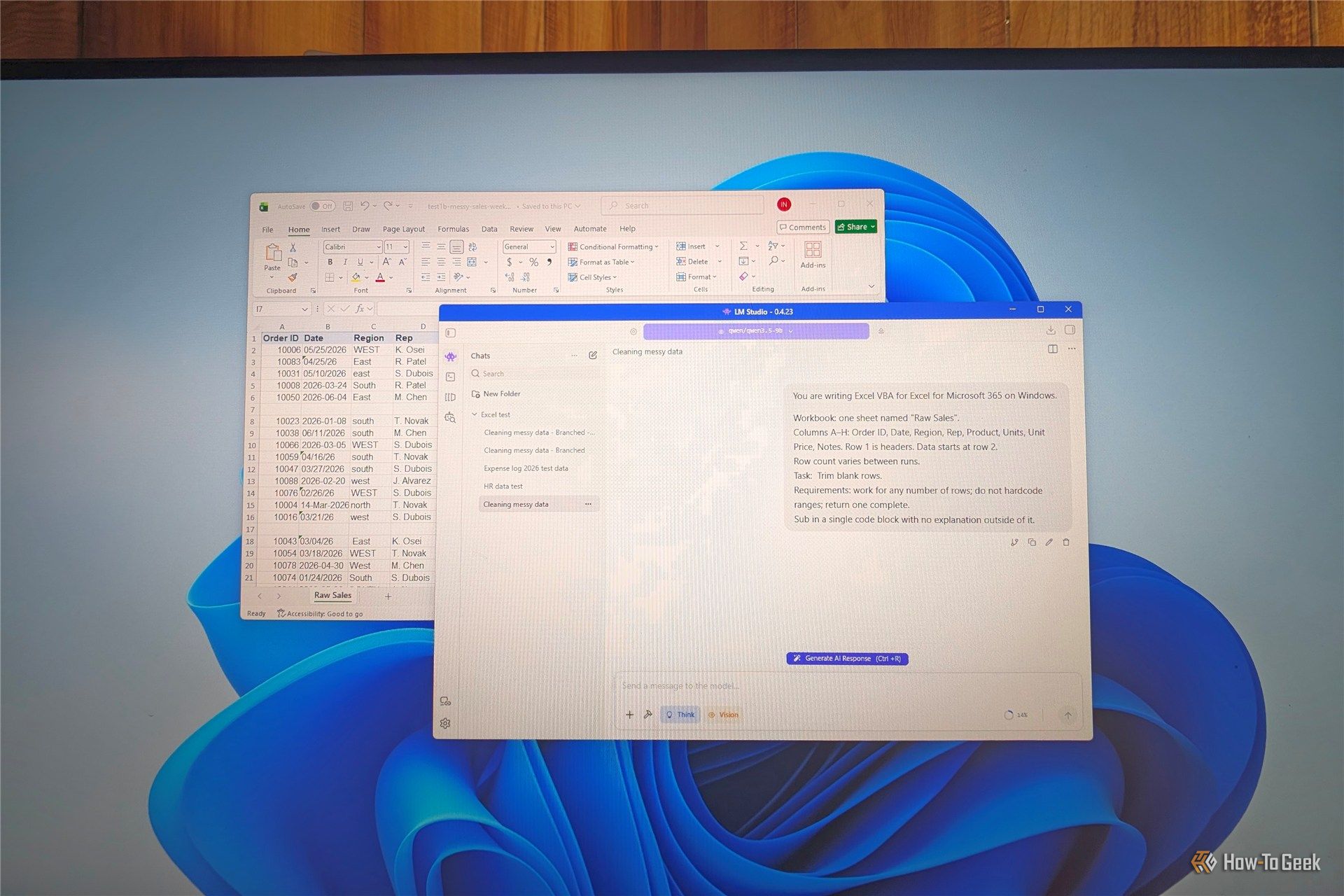Copy the user message in LM Studio
The height and width of the screenshot is (896, 1344).
coord(1032,542)
